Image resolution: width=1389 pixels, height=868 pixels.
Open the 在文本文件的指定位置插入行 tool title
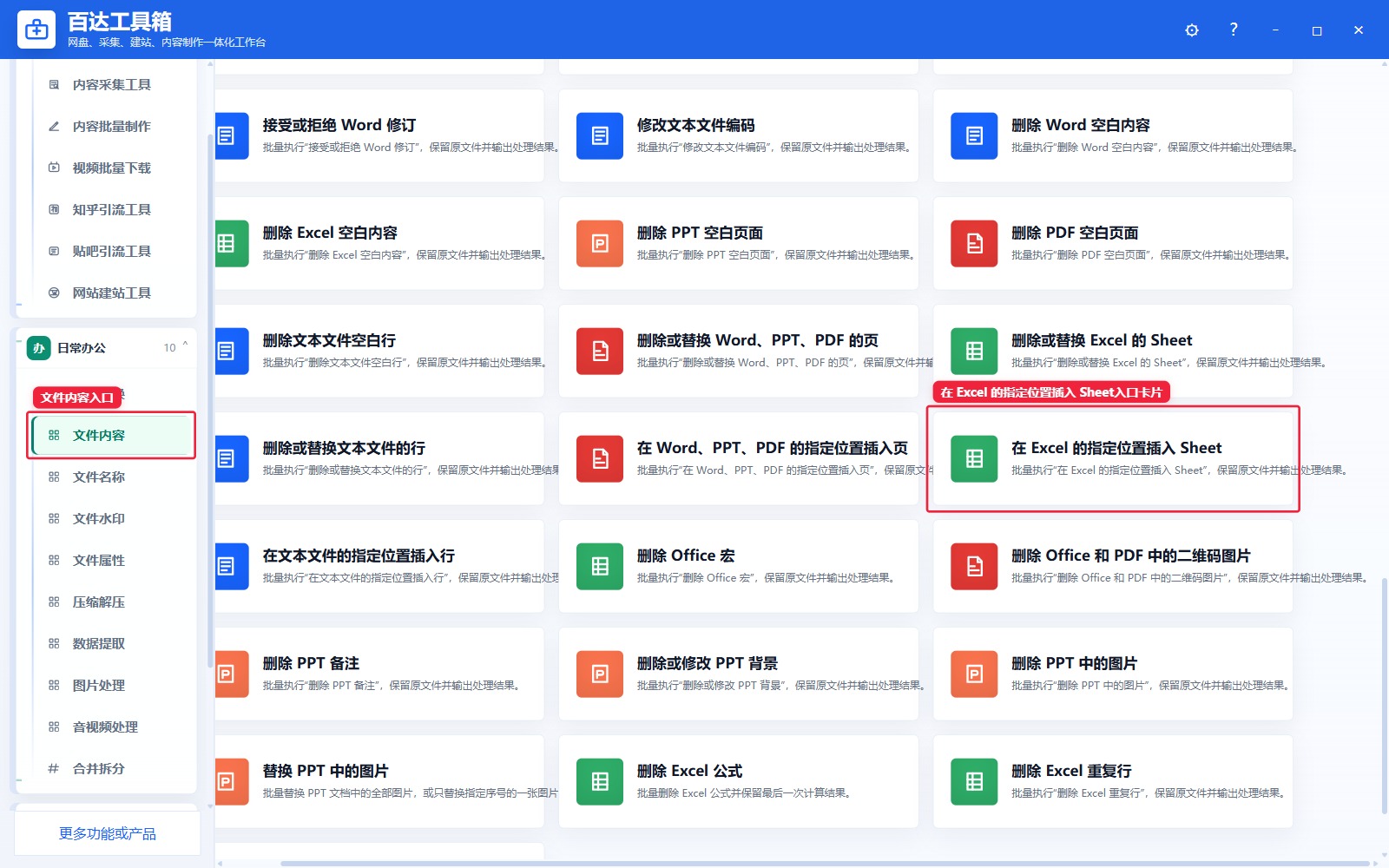click(359, 556)
